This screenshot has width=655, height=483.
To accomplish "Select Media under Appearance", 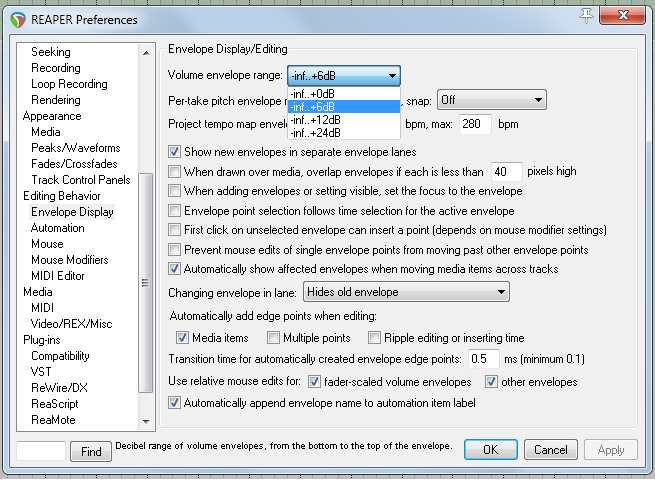I will [46, 132].
